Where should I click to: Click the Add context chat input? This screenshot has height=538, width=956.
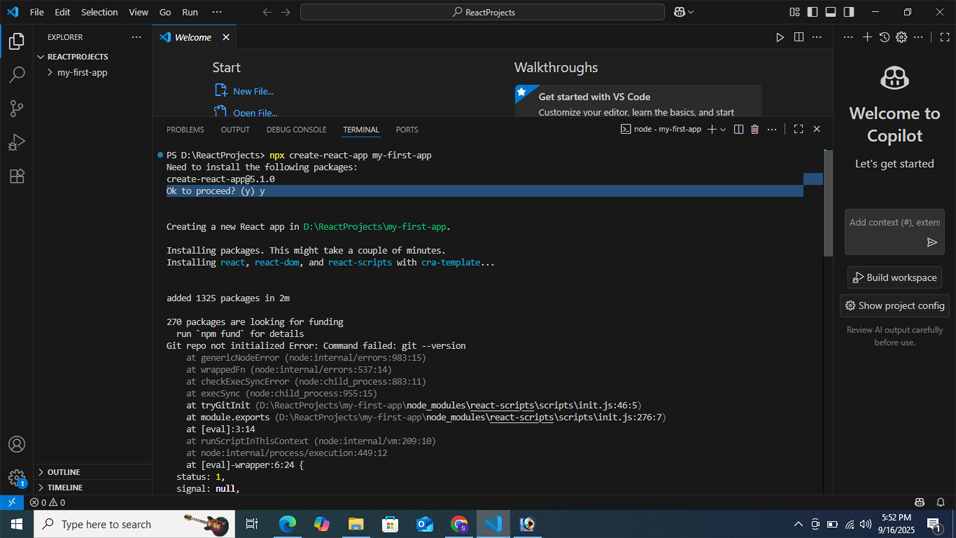894,223
